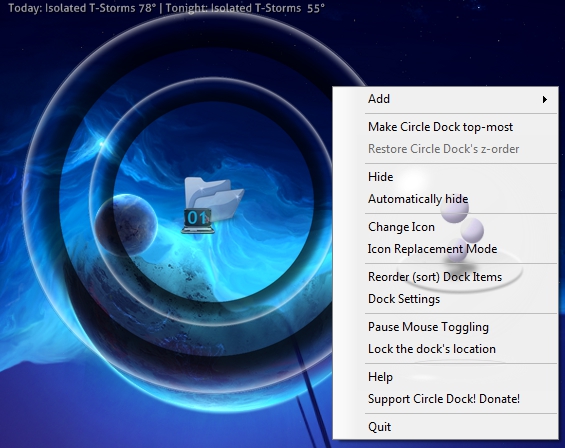Viewport: 565px width, 448px height.
Task: Open Reorder (sort) Dock Items
Action: click(x=445, y=277)
